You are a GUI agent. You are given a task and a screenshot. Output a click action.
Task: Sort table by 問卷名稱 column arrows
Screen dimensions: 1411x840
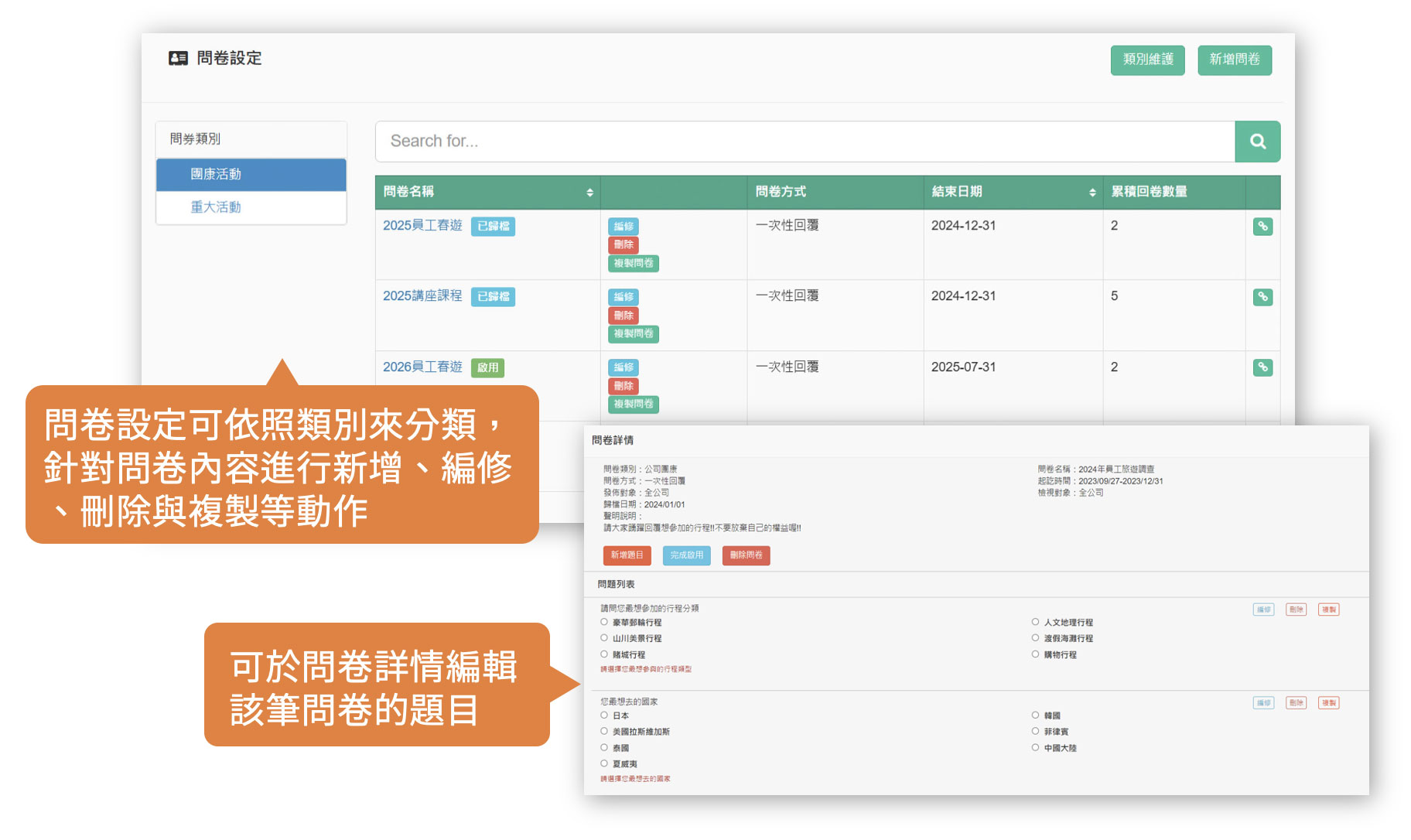click(x=589, y=193)
